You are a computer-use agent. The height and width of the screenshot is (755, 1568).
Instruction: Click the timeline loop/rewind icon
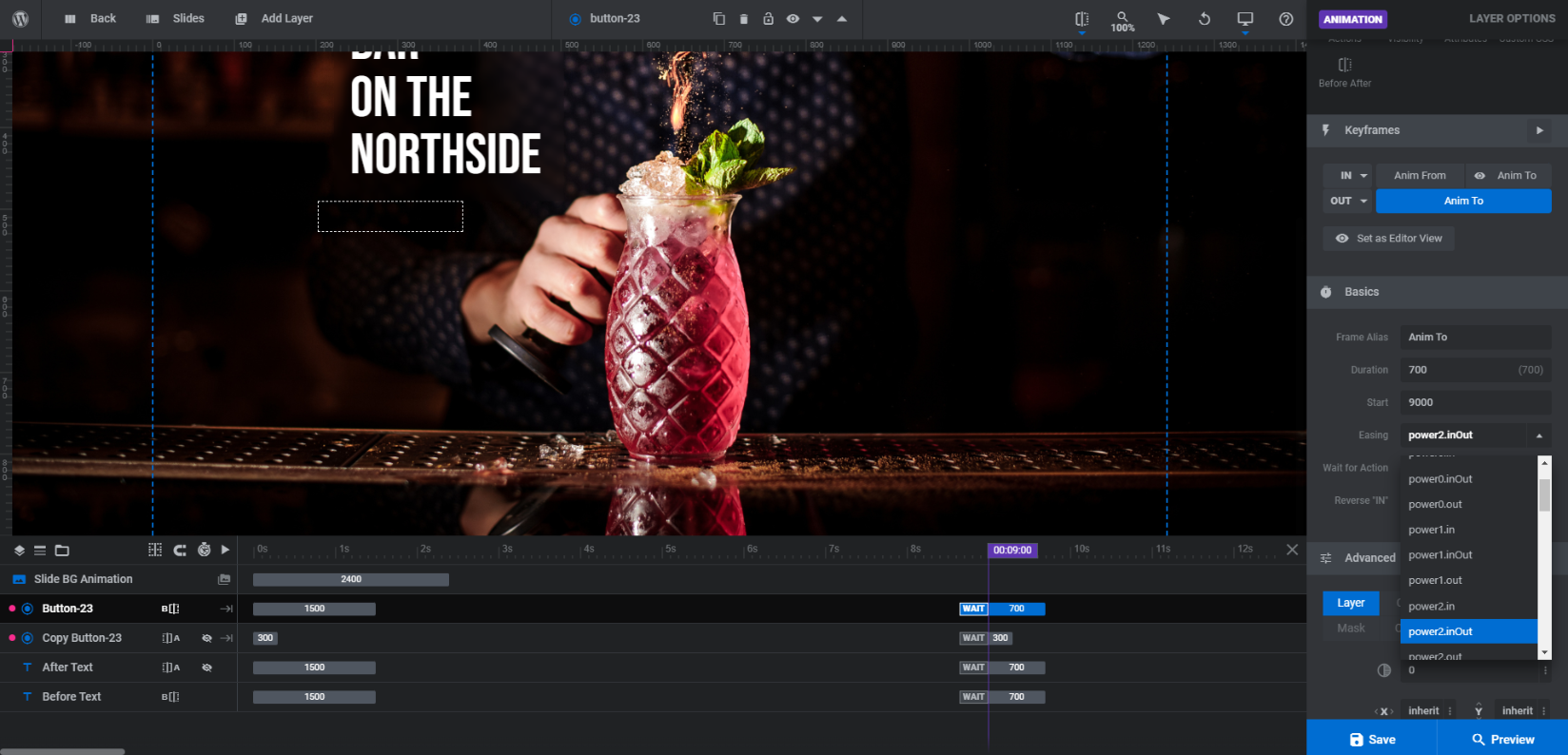pyautogui.click(x=180, y=550)
